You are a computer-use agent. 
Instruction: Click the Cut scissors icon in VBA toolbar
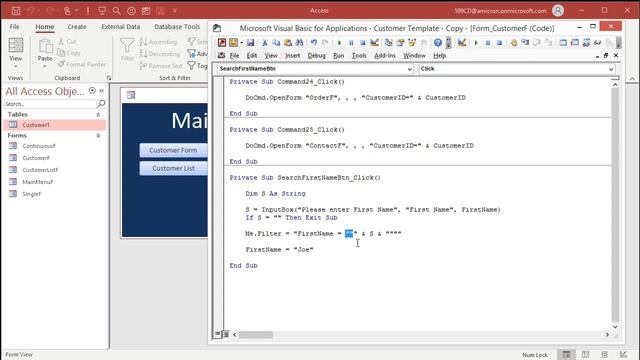tap(264, 42)
